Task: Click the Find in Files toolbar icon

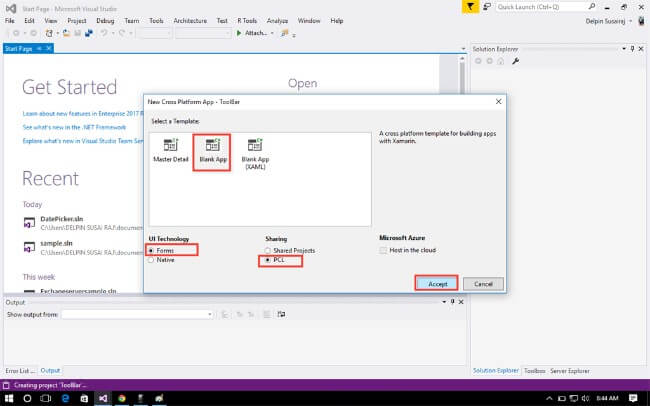Action: [284, 33]
